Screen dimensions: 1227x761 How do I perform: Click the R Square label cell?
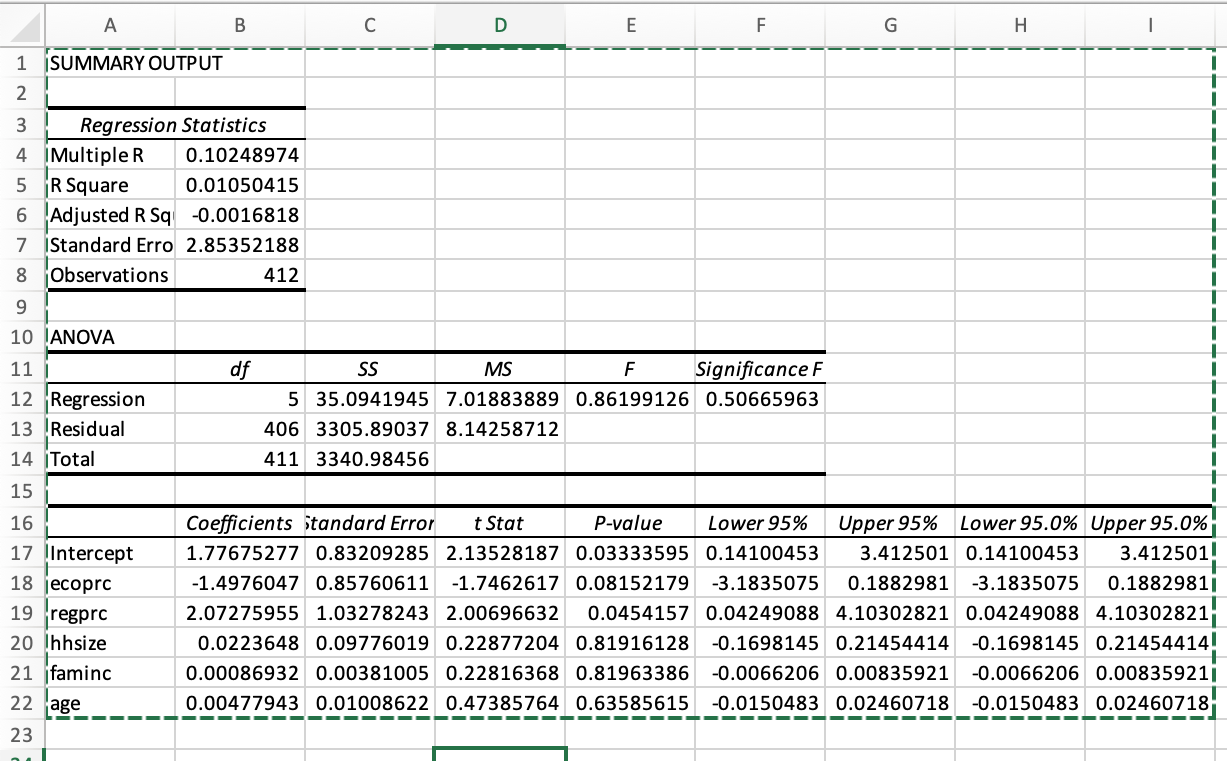click(110, 184)
